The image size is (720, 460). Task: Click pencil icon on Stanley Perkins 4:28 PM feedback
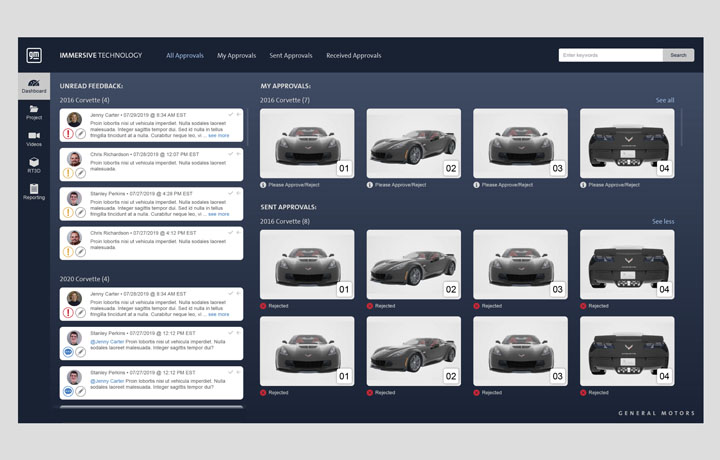(80, 213)
